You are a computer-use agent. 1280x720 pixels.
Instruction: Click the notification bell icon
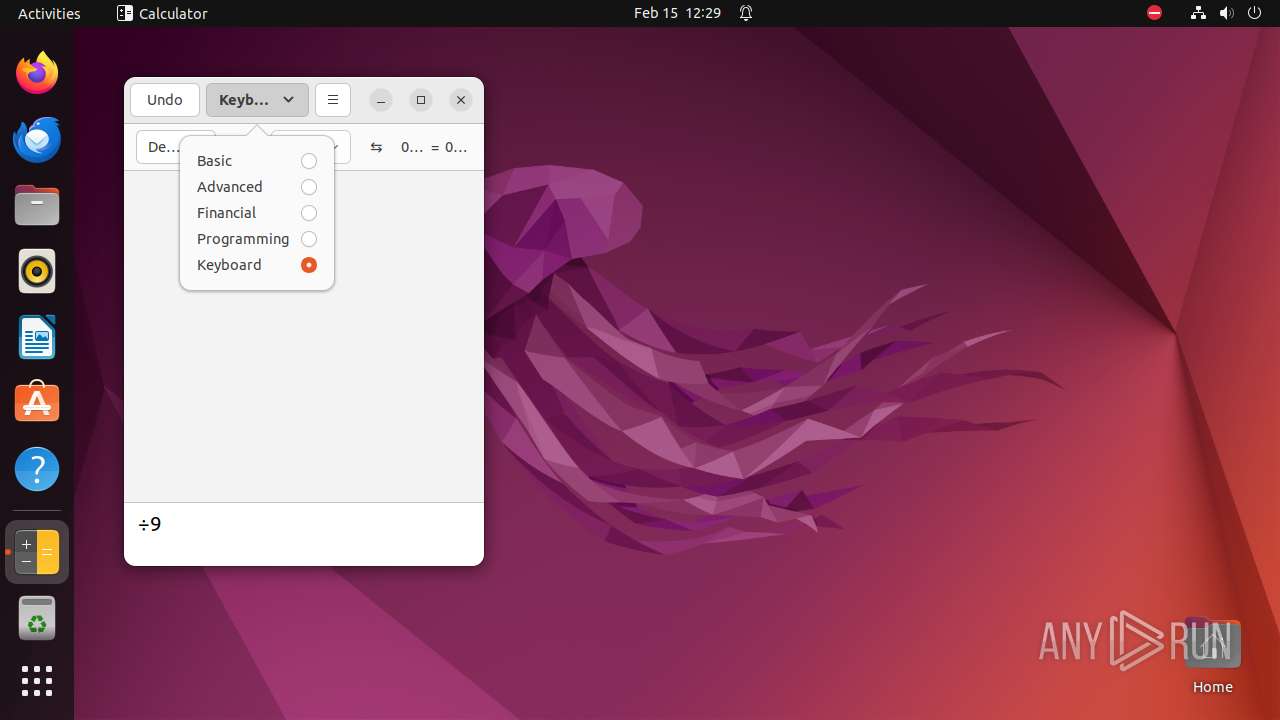pyautogui.click(x=746, y=13)
